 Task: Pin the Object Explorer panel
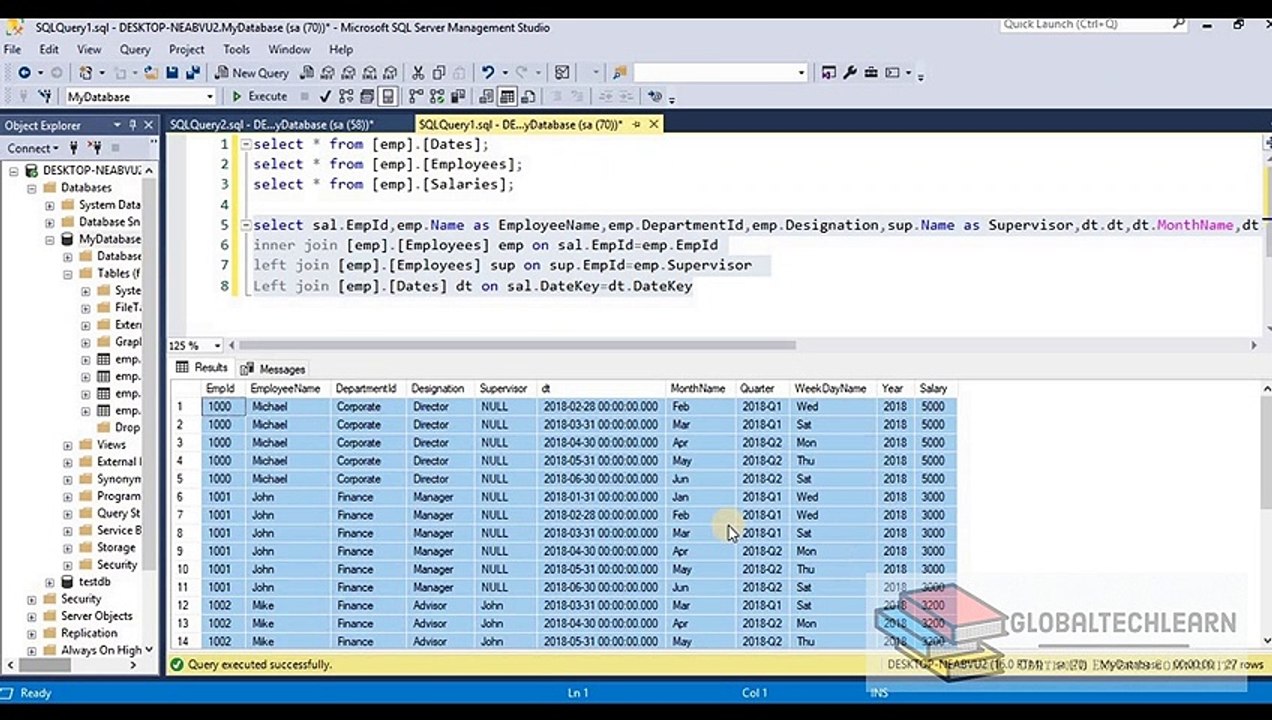133,125
